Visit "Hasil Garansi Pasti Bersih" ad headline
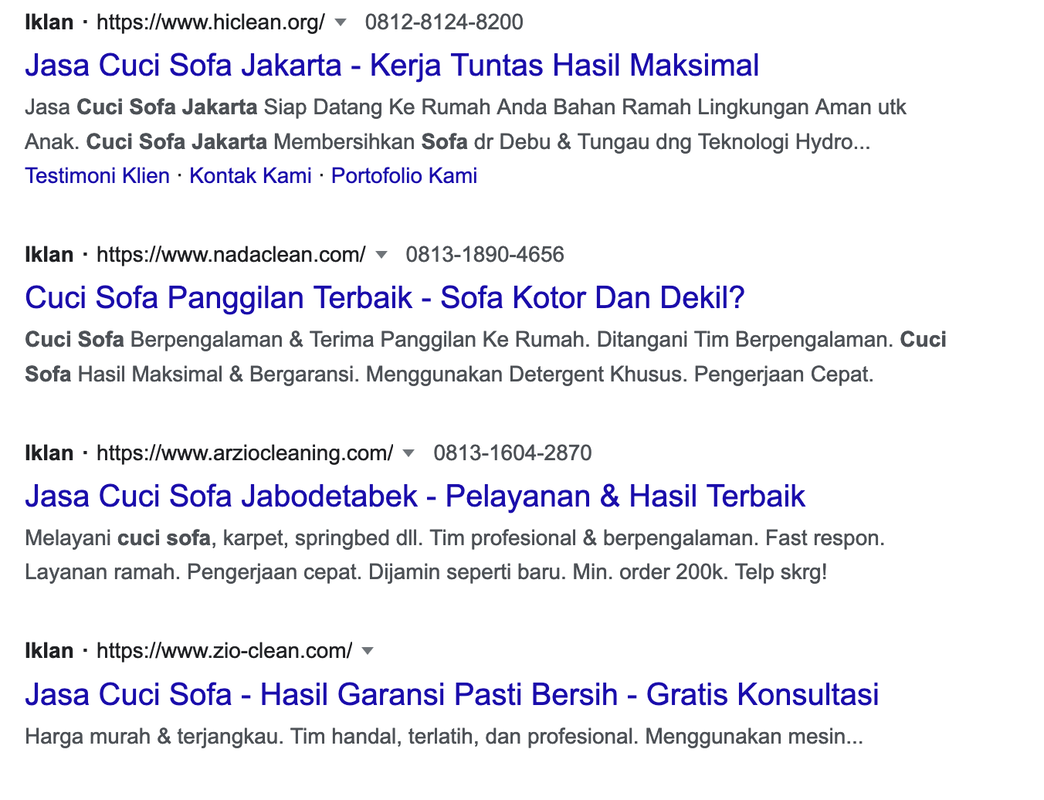This screenshot has width=1044, height=800. 452,694
